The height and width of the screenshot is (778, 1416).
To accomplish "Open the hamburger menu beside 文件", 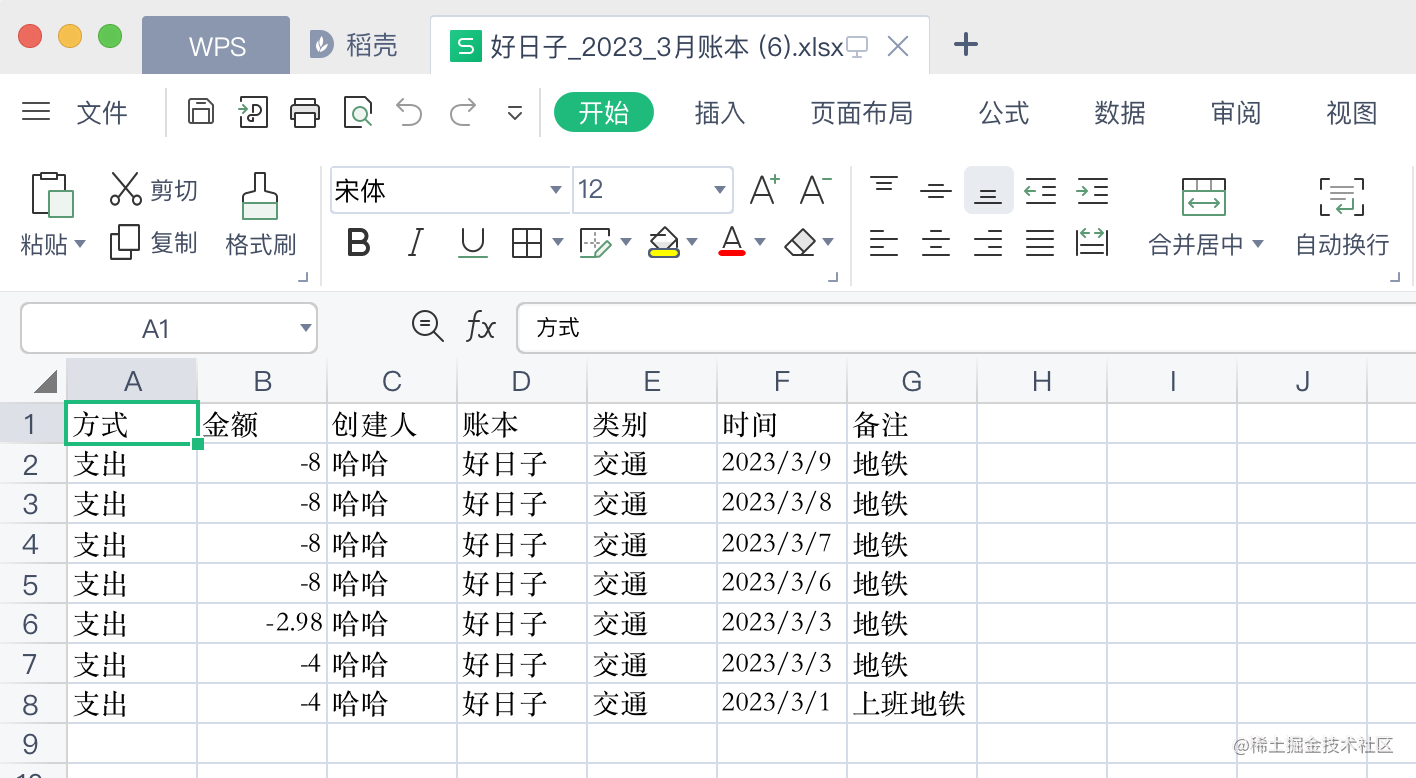I will 36,112.
